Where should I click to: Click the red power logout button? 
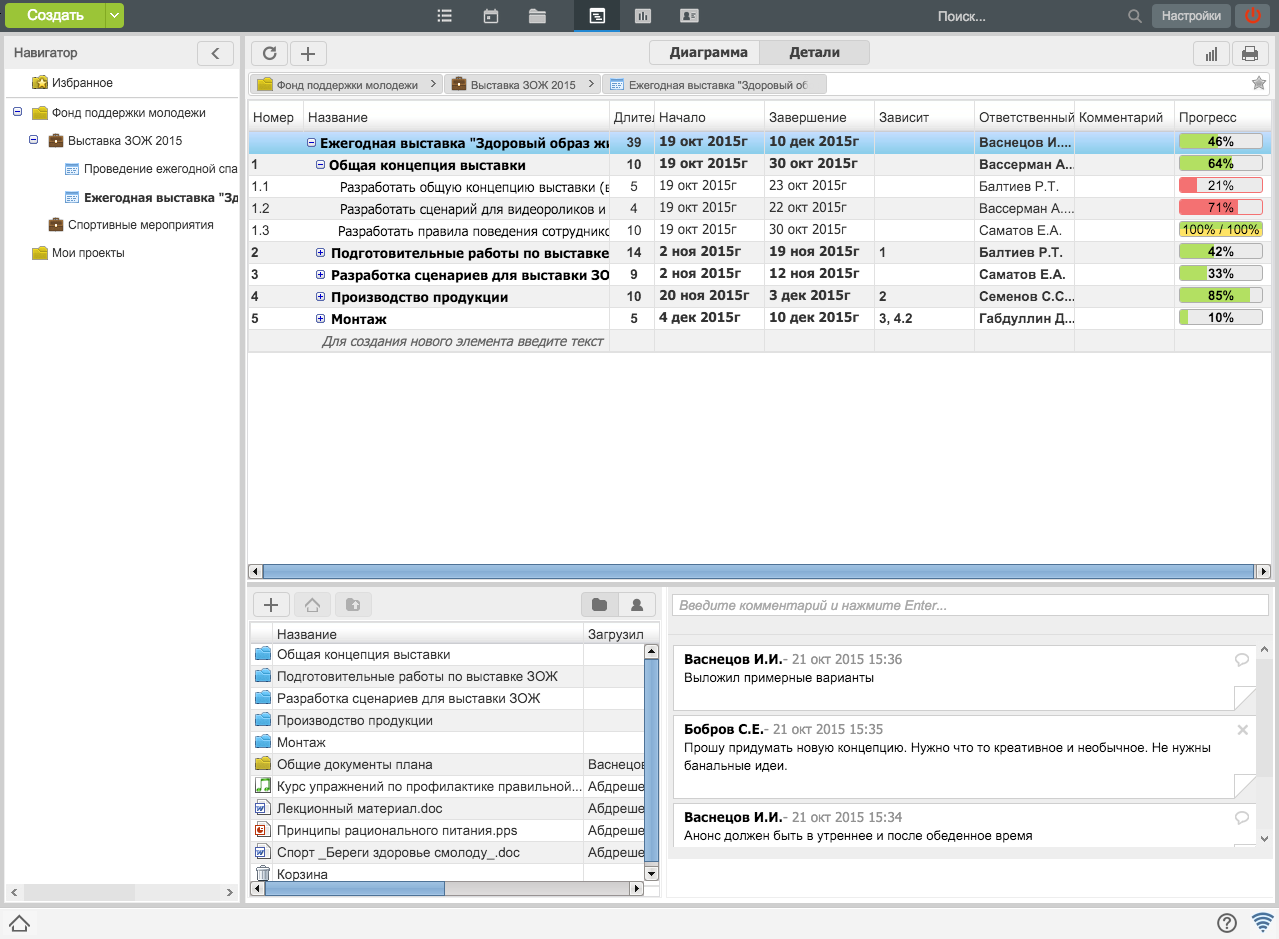pos(1252,16)
